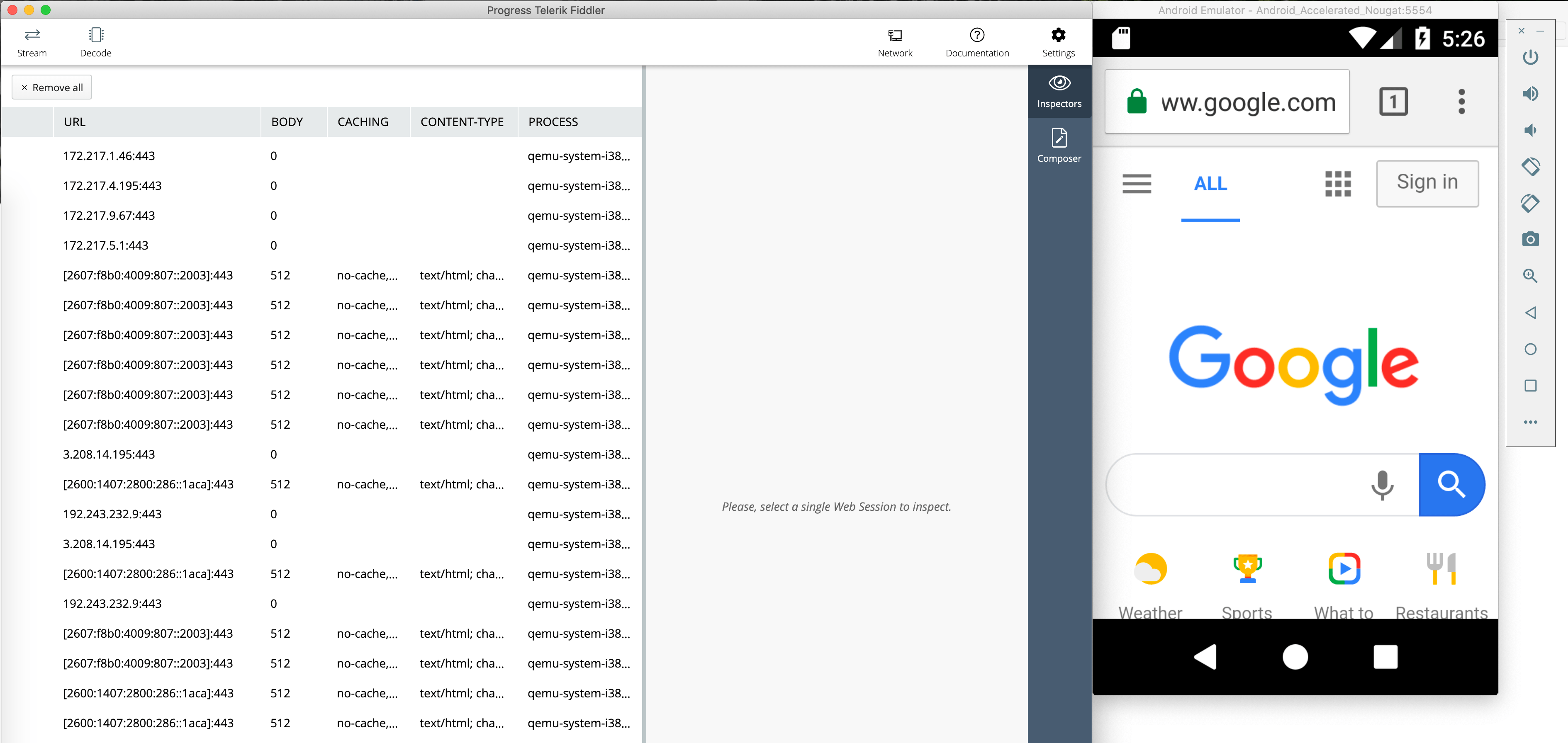Click the emulator rotate right icon
This screenshot has height=743, width=1568.
point(1530,203)
